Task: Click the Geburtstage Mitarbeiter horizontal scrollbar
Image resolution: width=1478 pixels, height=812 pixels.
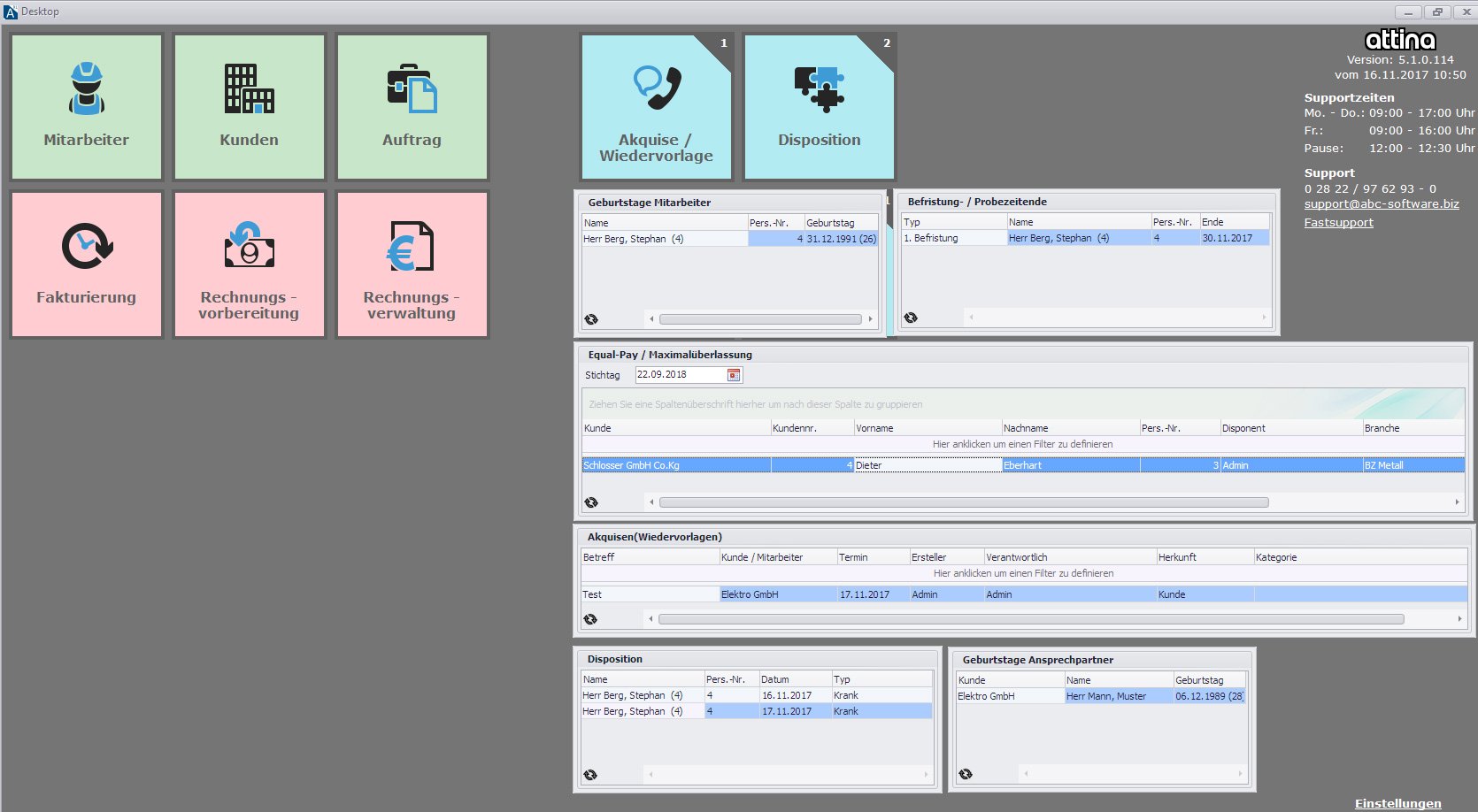Action: click(760, 319)
